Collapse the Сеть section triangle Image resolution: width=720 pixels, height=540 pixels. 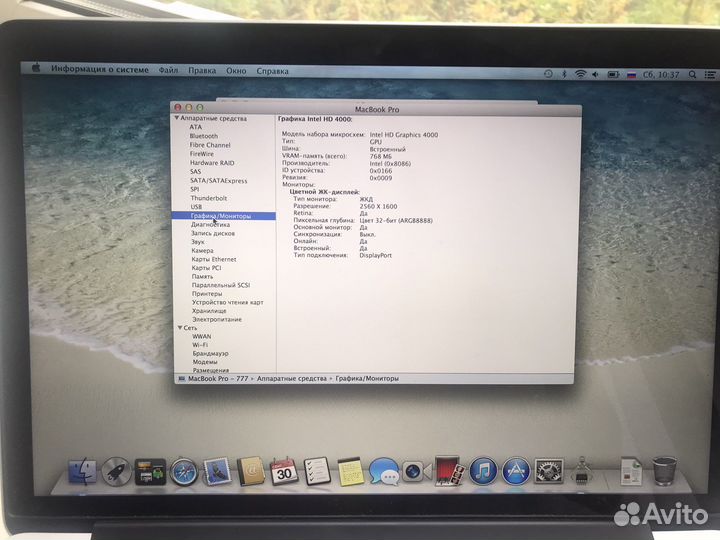[x=180, y=327]
